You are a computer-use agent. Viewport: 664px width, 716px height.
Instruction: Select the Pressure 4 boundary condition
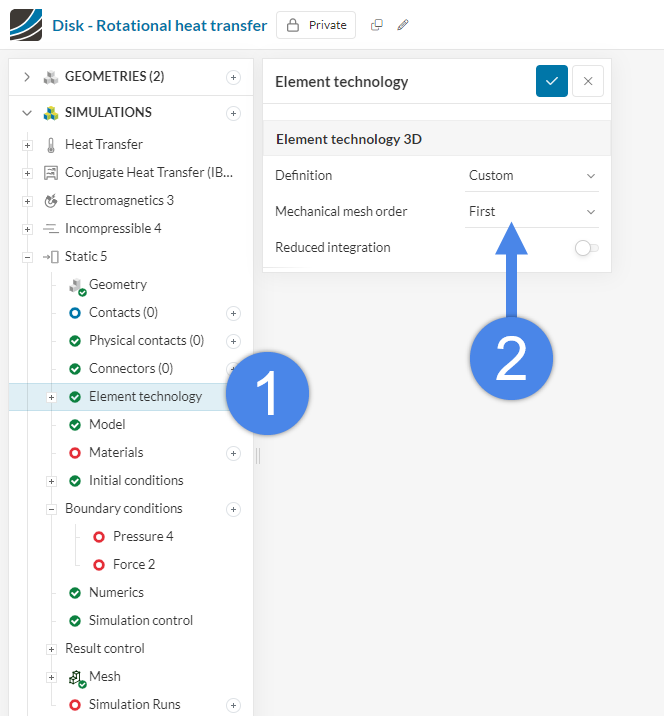143,536
